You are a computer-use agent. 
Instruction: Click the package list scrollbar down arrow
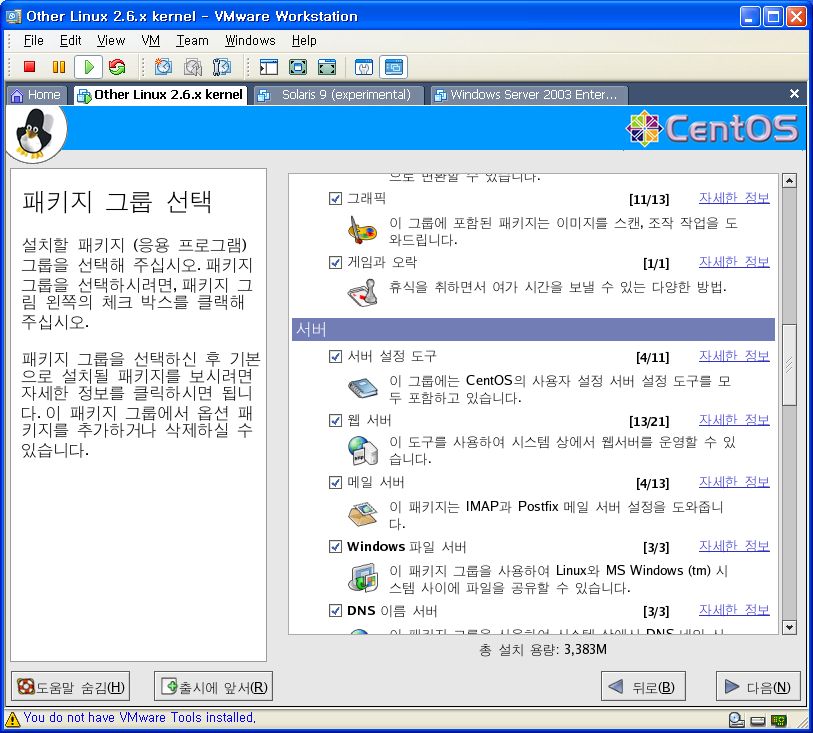point(788,627)
